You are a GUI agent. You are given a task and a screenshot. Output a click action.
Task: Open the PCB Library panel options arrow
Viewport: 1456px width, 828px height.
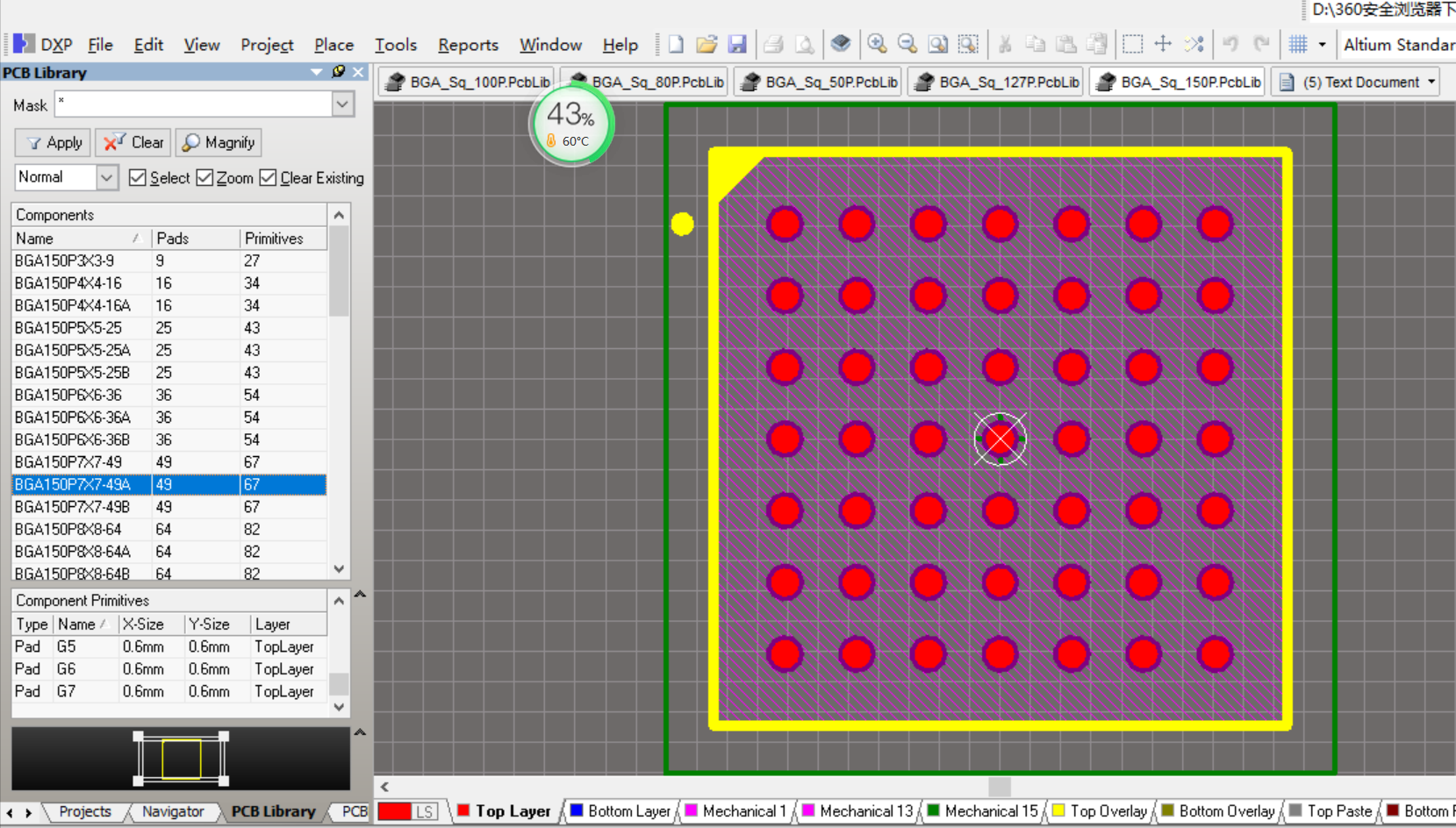tap(317, 72)
